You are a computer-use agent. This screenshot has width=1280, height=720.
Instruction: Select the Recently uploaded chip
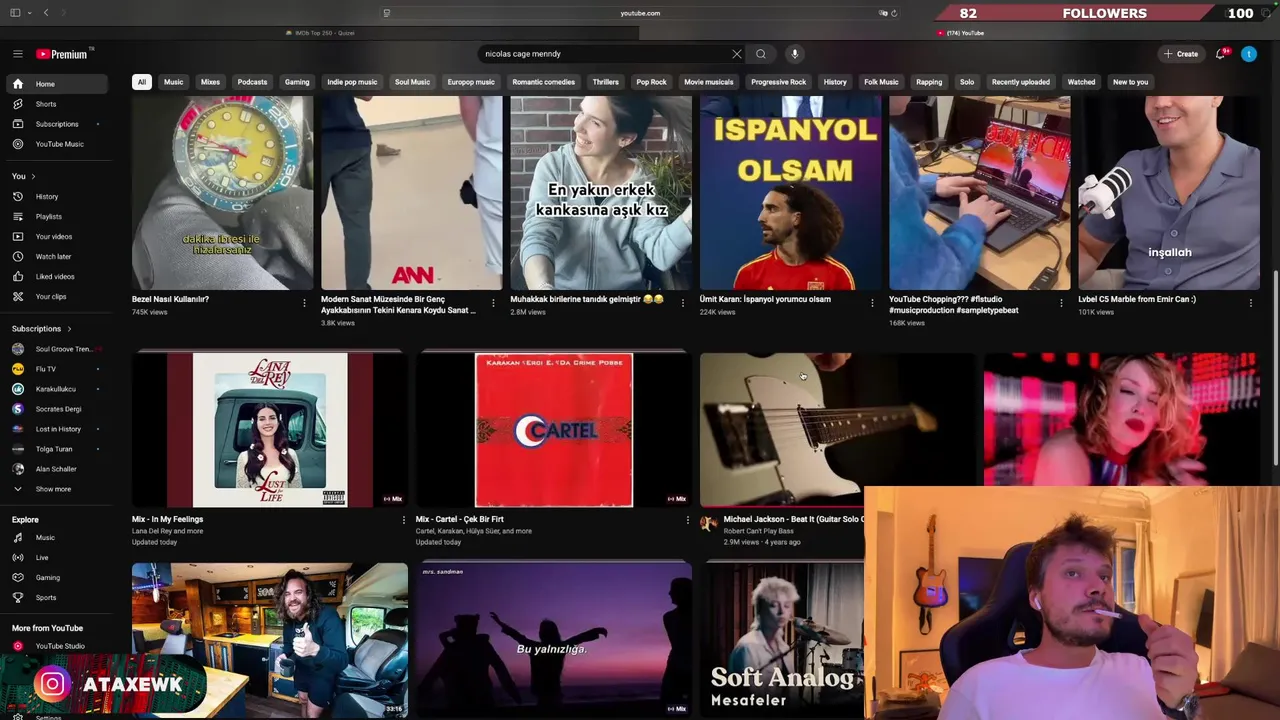point(1021,82)
